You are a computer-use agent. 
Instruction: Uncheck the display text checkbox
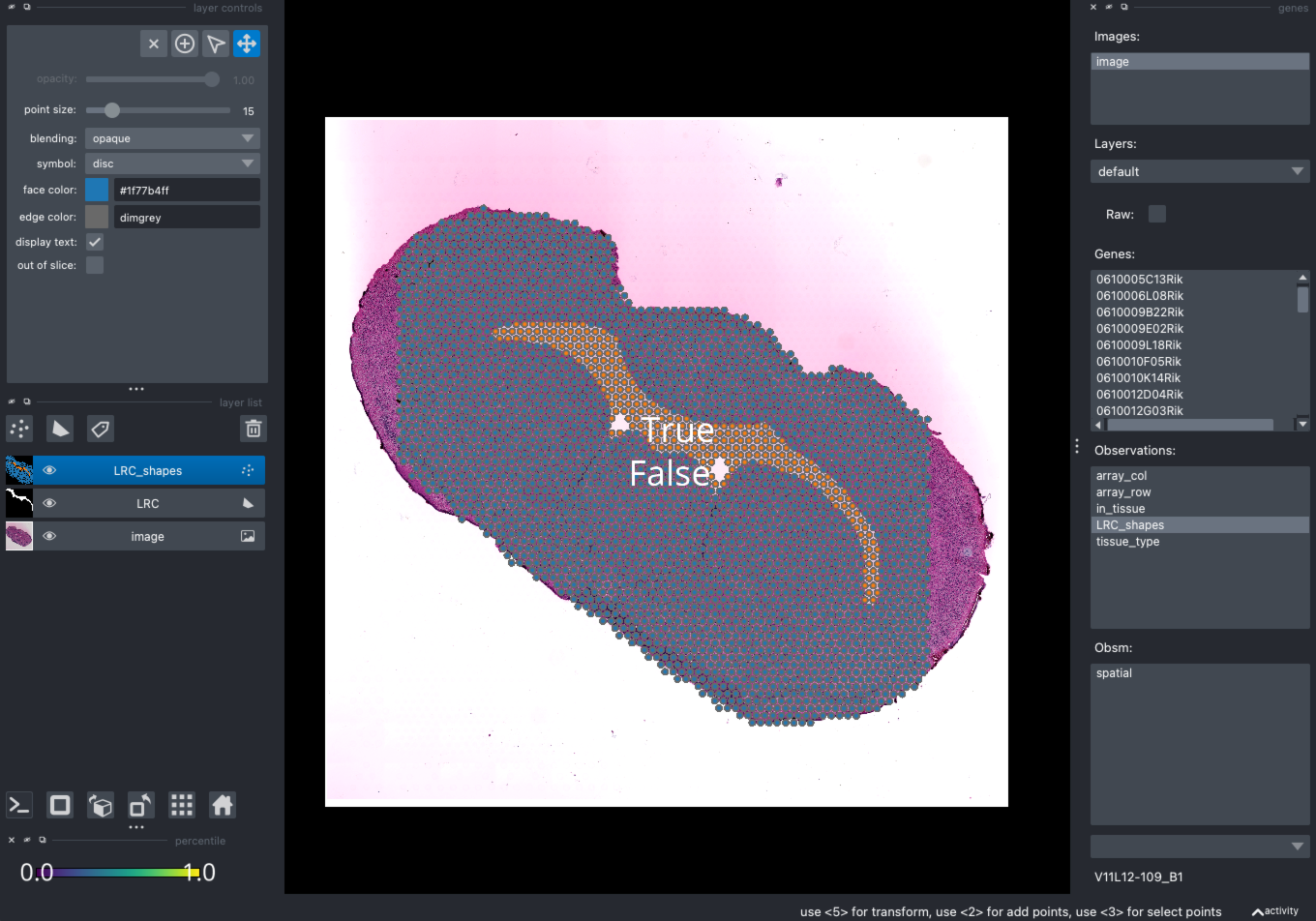click(x=95, y=242)
